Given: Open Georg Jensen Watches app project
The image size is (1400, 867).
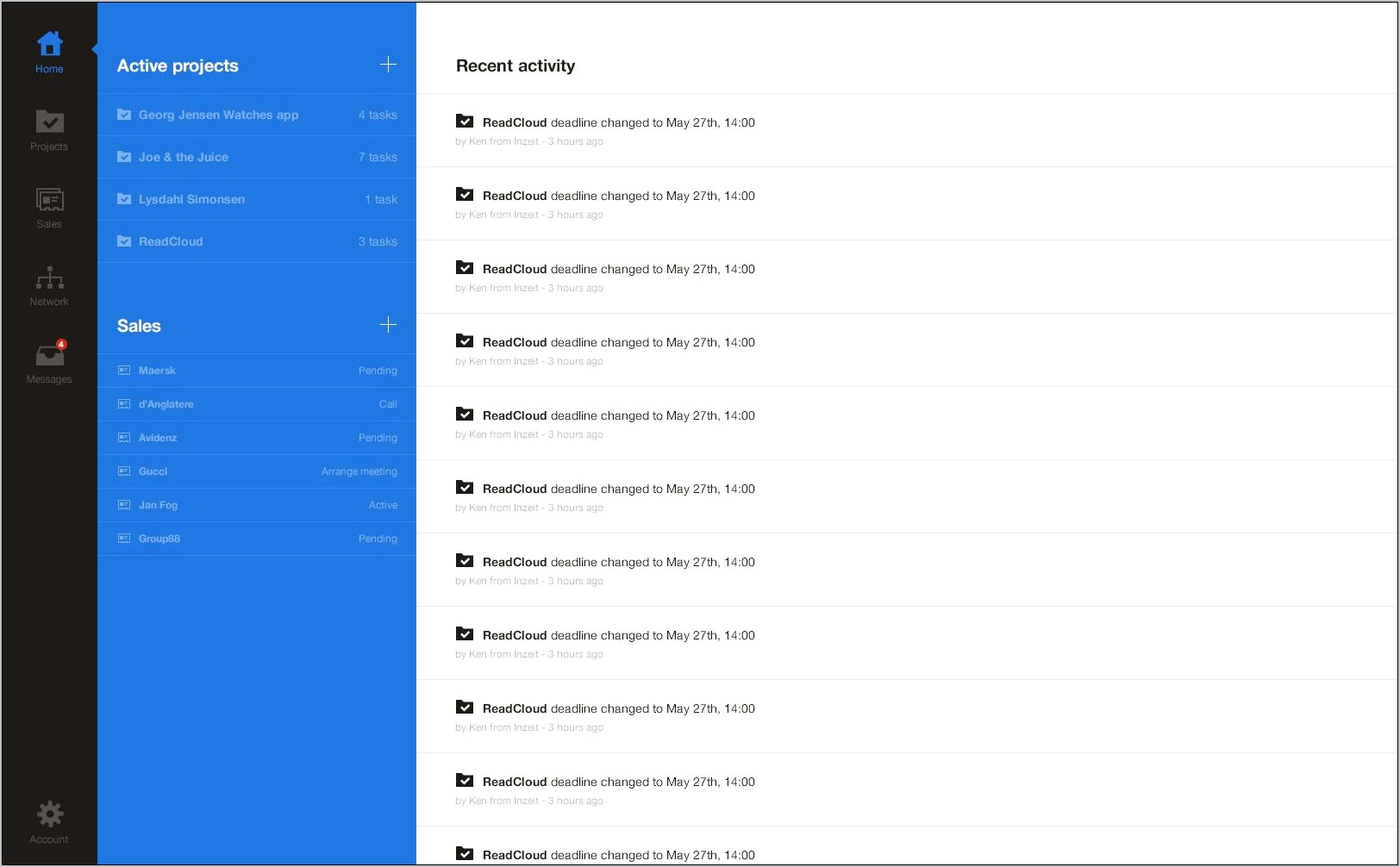Looking at the screenshot, I should (257, 115).
